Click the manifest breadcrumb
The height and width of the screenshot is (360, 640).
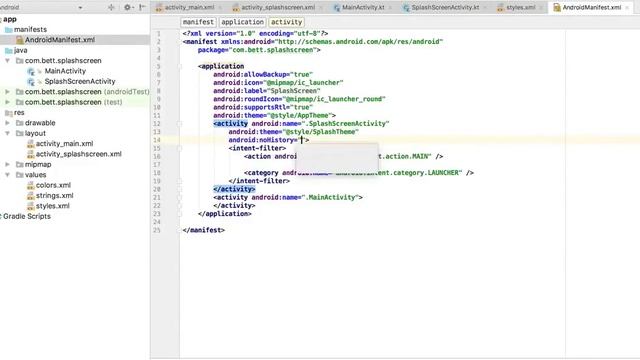tap(198, 22)
